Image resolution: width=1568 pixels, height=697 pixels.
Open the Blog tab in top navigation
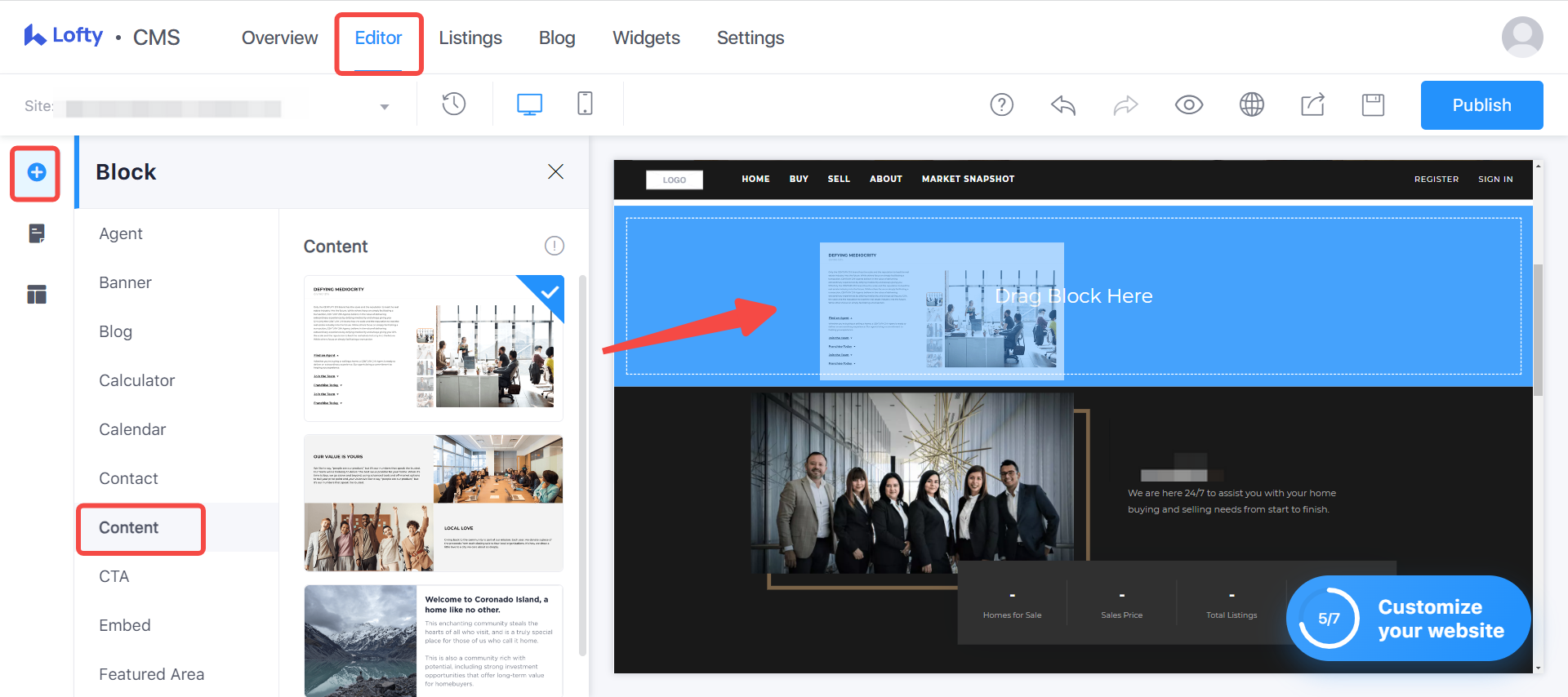point(557,38)
